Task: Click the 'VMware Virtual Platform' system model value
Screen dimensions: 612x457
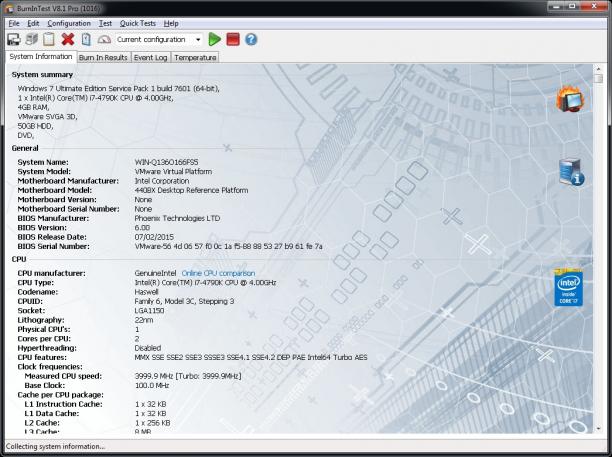Action: [x=173, y=171]
